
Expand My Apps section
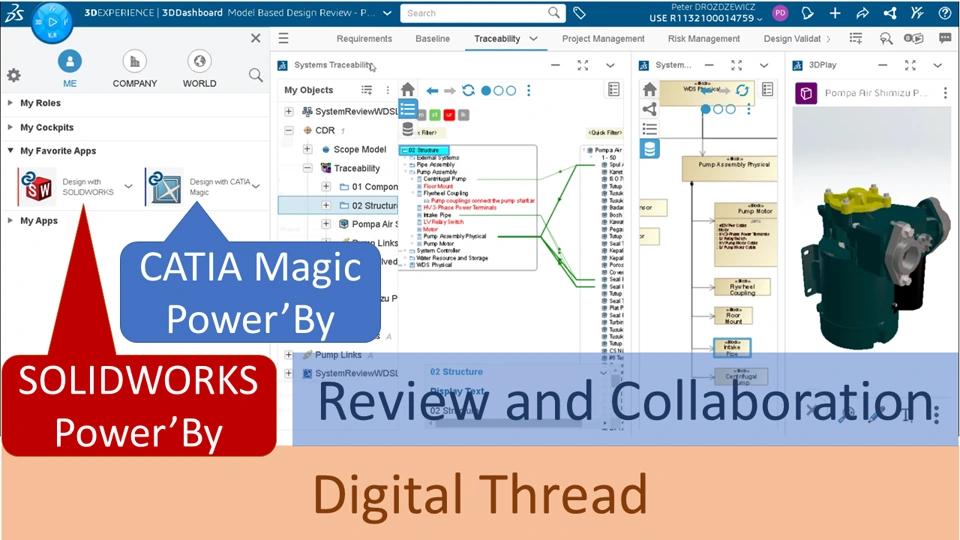(10, 220)
